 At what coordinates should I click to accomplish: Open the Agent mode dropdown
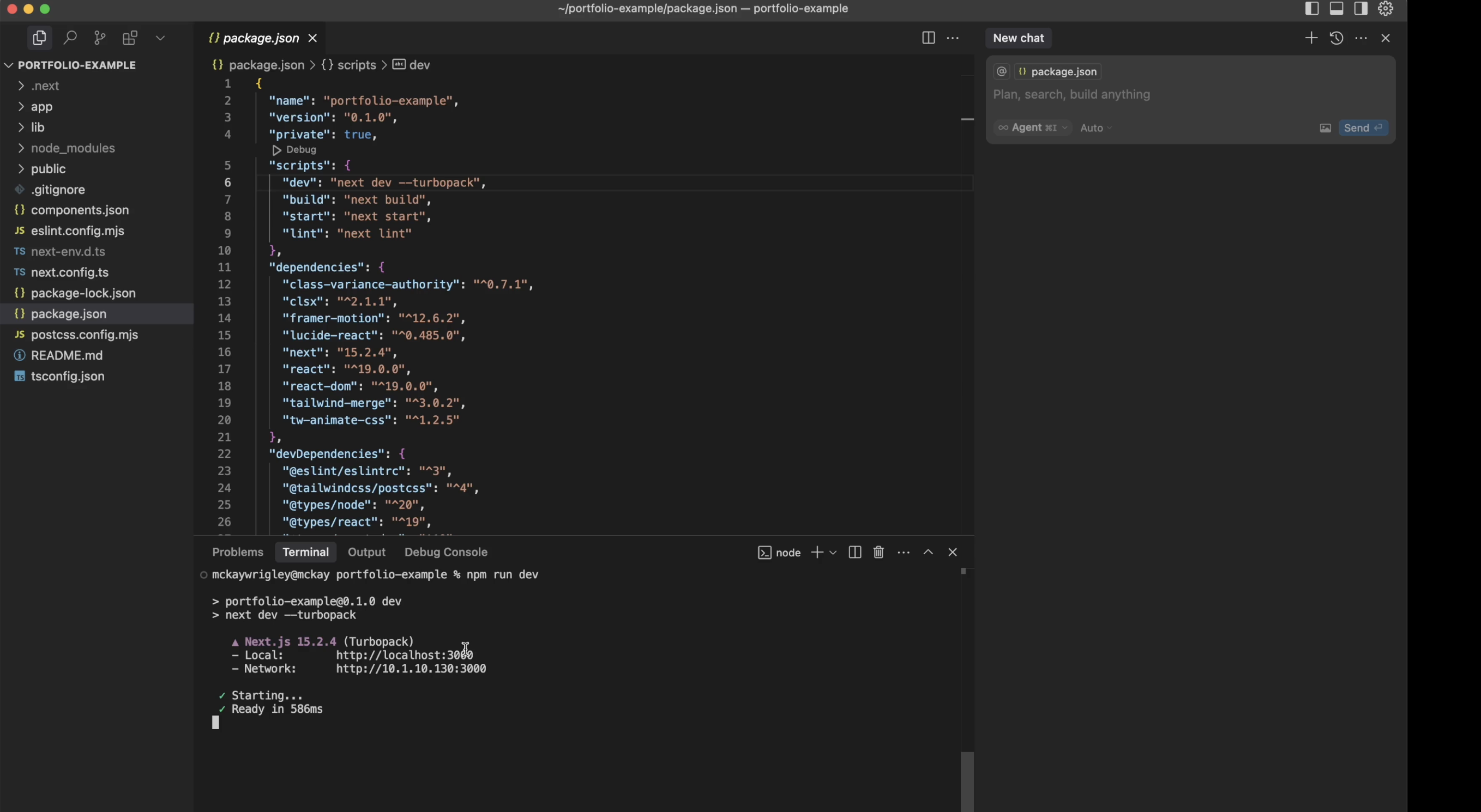(1033, 128)
